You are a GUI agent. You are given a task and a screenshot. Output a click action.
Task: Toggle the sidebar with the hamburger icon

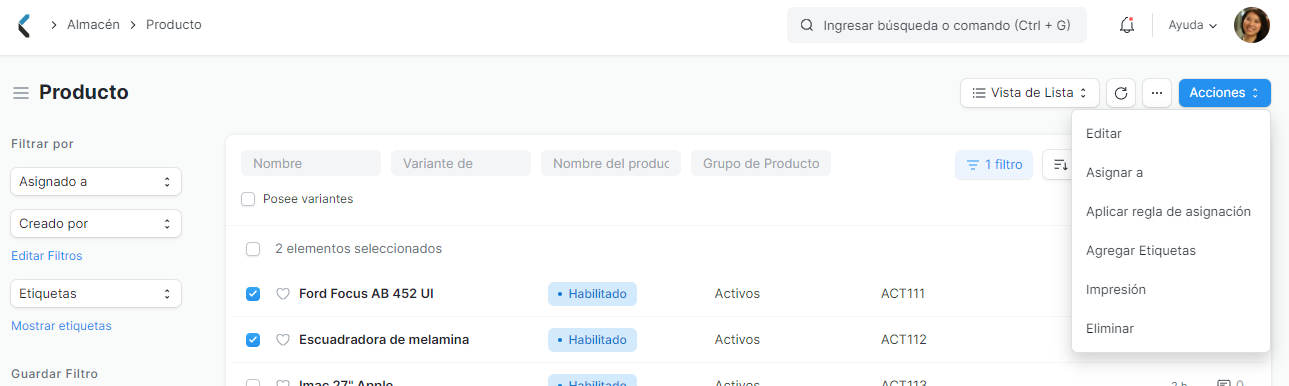point(20,93)
